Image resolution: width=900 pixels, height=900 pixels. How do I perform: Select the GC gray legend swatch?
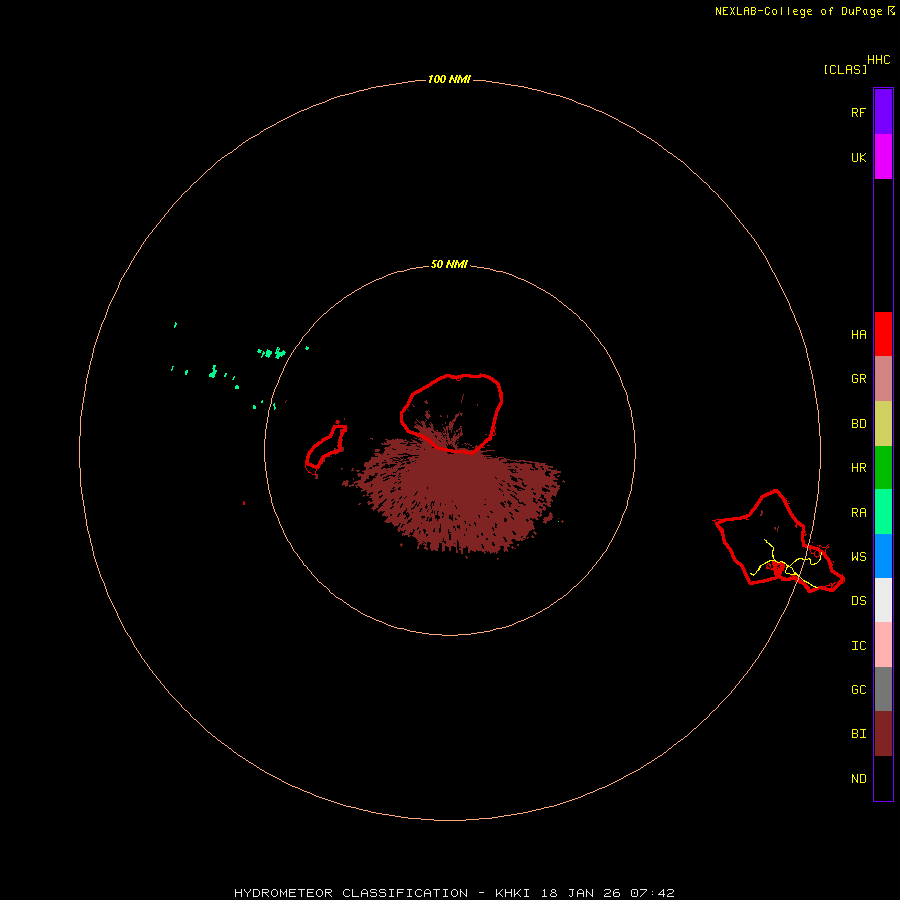pos(883,689)
